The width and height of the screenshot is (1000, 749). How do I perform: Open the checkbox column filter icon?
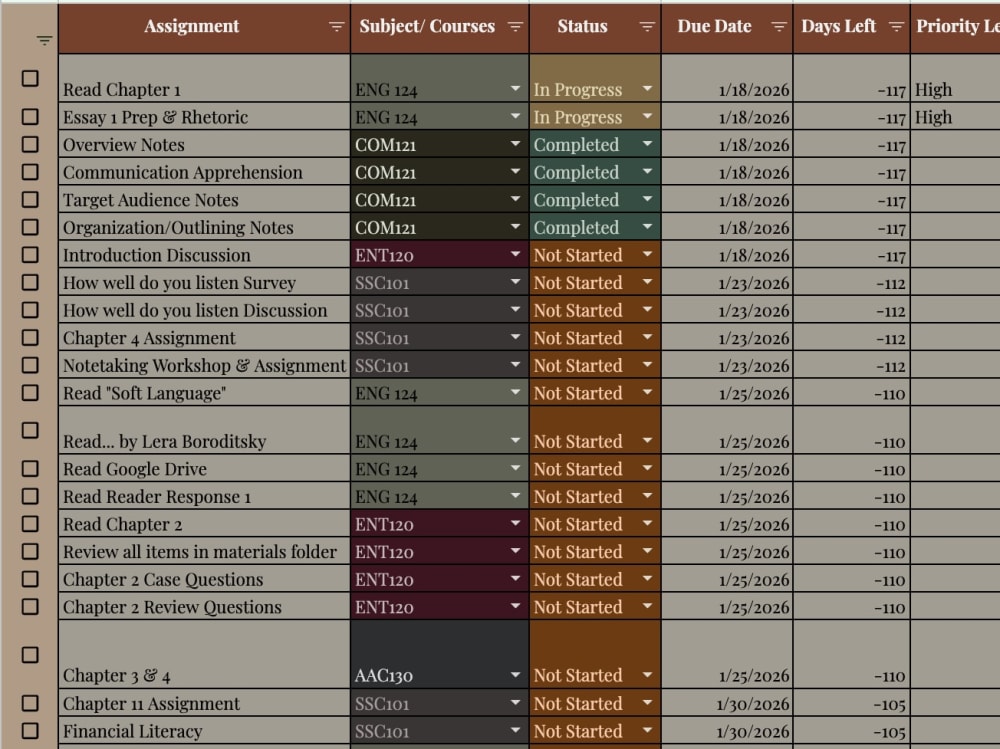pyautogui.click(x=44, y=41)
